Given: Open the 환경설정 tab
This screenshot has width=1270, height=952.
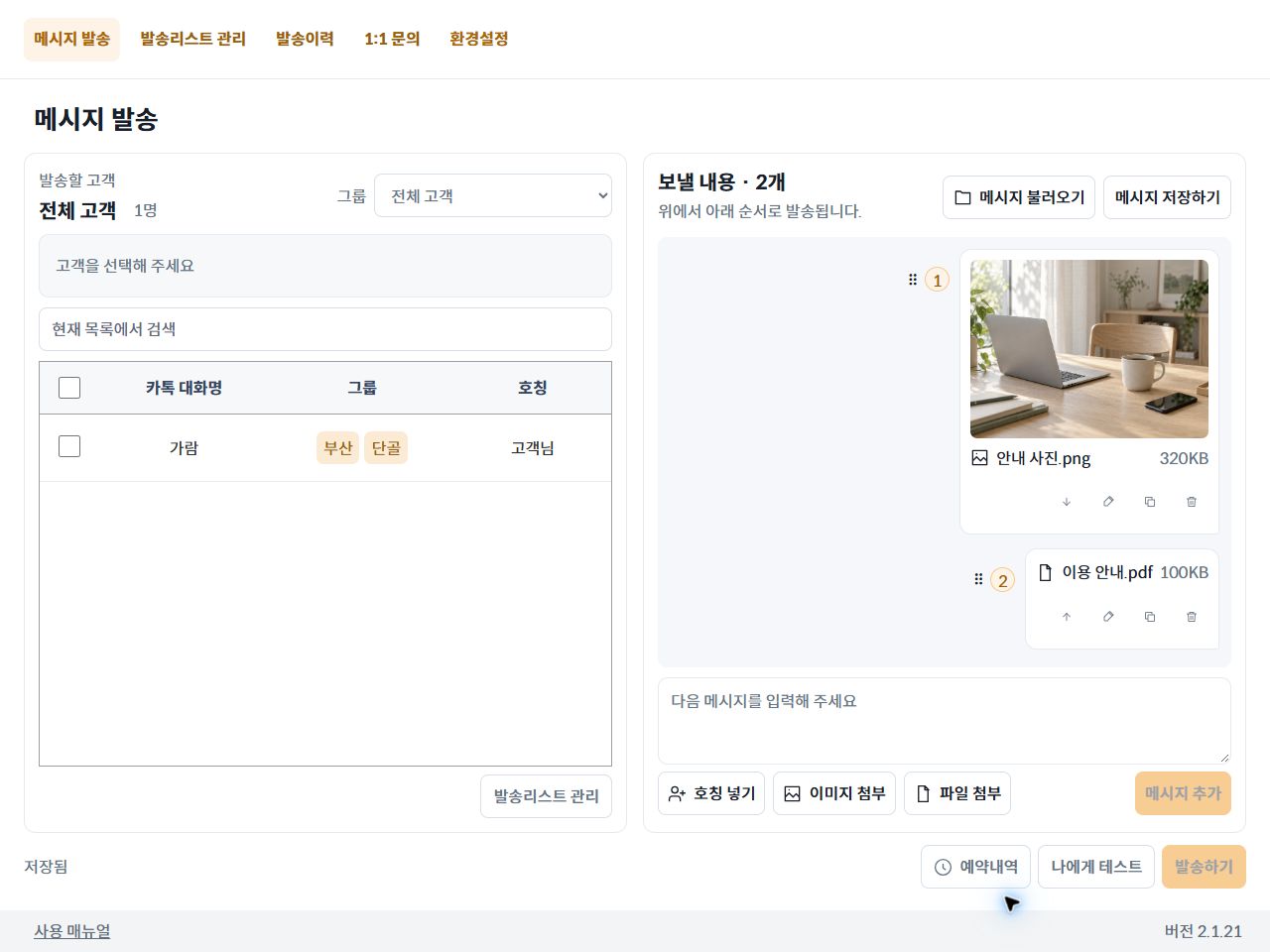Looking at the screenshot, I should pyautogui.click(x=479, y=40).
